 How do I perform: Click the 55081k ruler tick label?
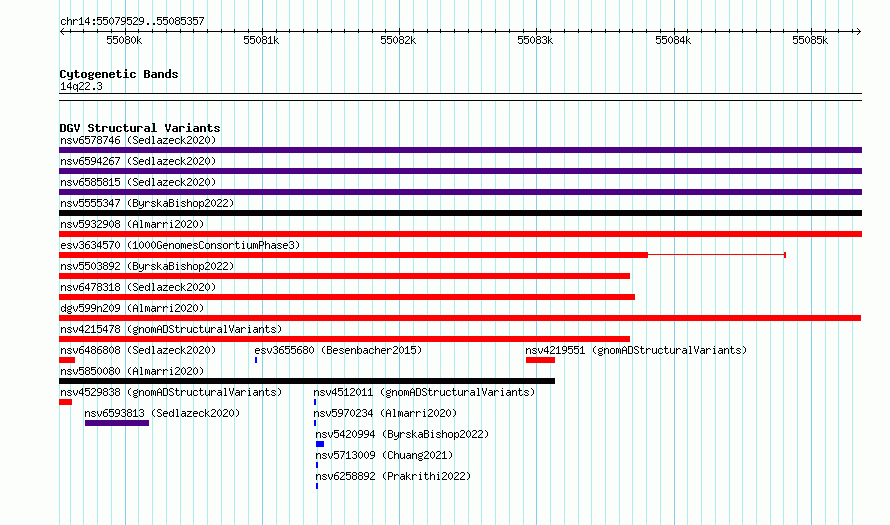click(261, 40)
